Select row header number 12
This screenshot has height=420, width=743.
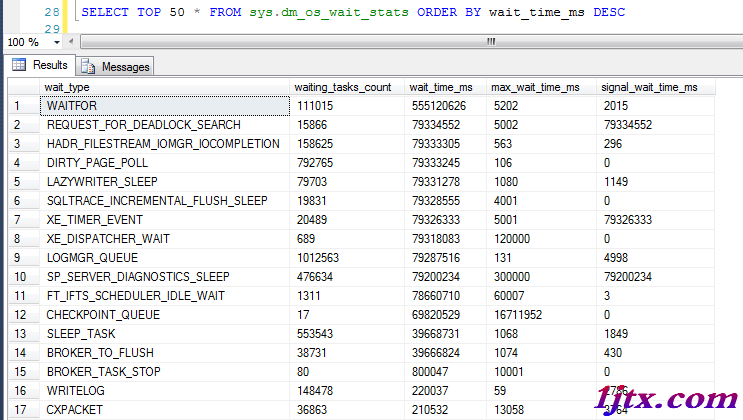pos(24,315)
